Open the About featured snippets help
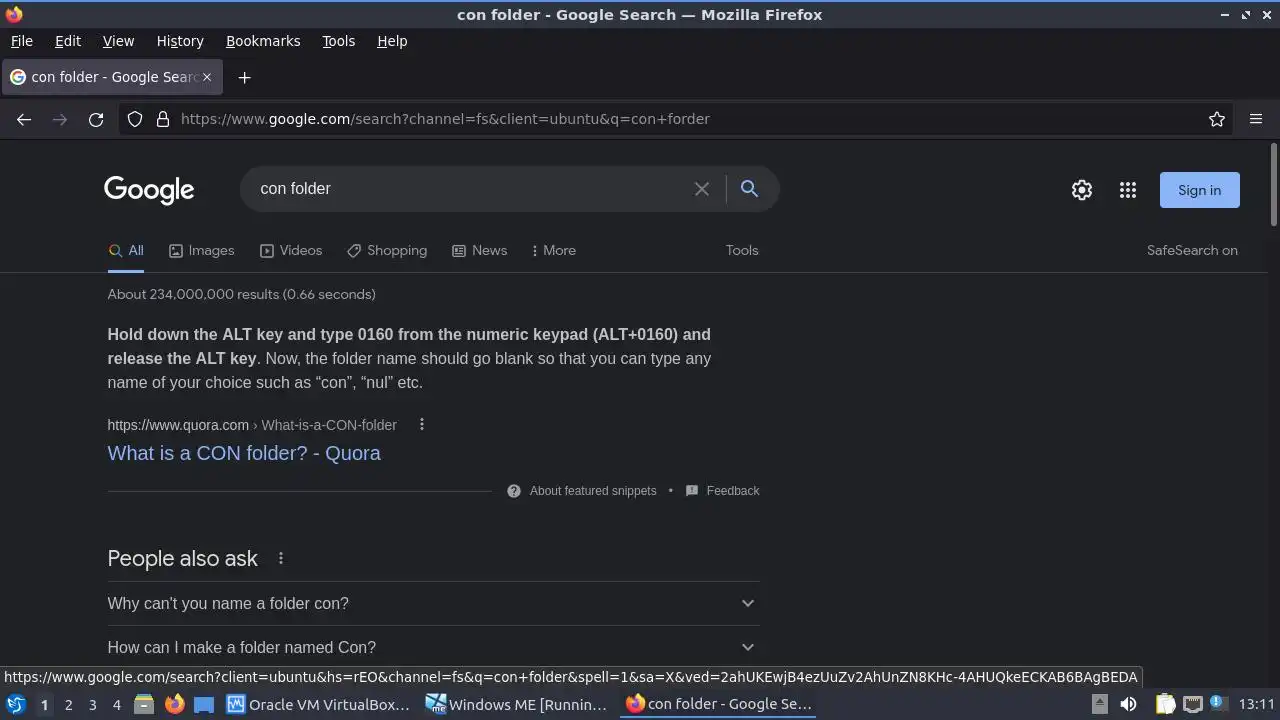1280x720 pixels. (x=582, y=491)
